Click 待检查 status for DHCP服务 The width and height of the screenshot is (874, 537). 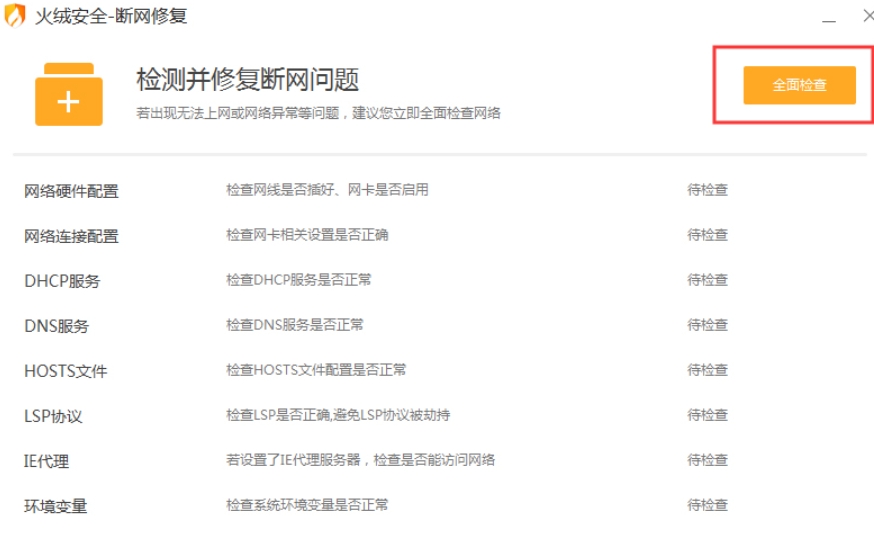(708, 279)
